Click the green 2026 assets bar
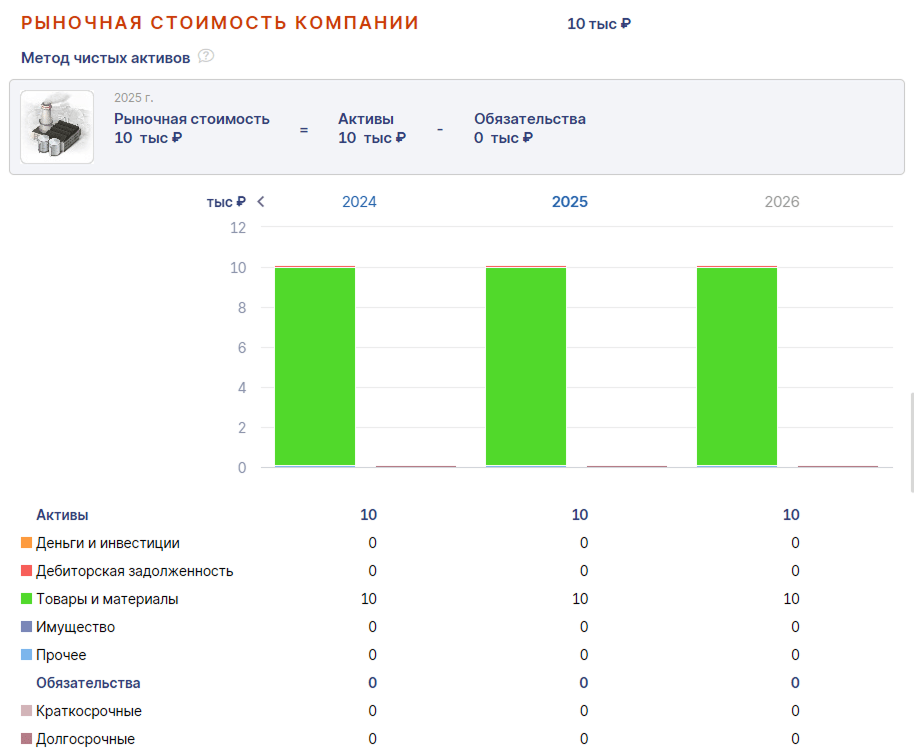The height and width of the screenshot is (754, 914). pos(737,367)
